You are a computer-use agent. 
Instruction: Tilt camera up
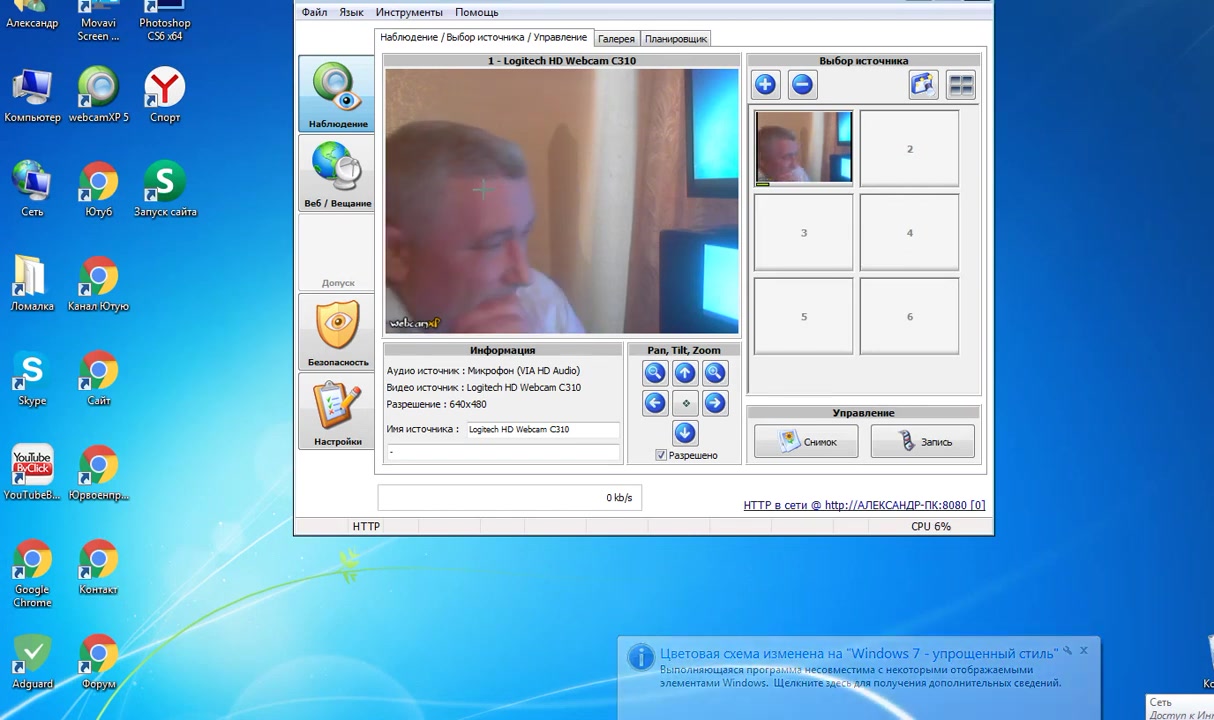click(685, 373)
